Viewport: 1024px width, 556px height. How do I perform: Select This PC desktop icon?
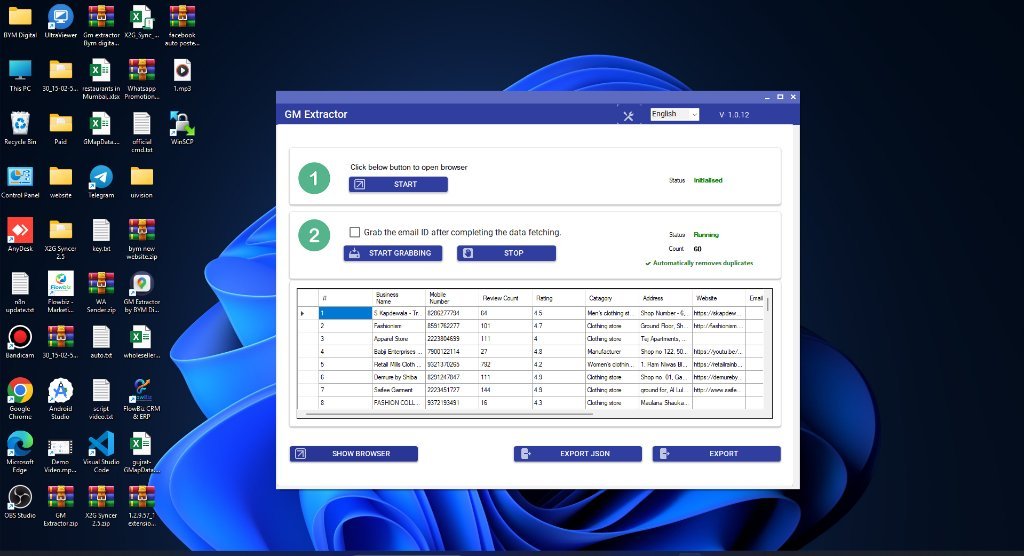[20, 76]
